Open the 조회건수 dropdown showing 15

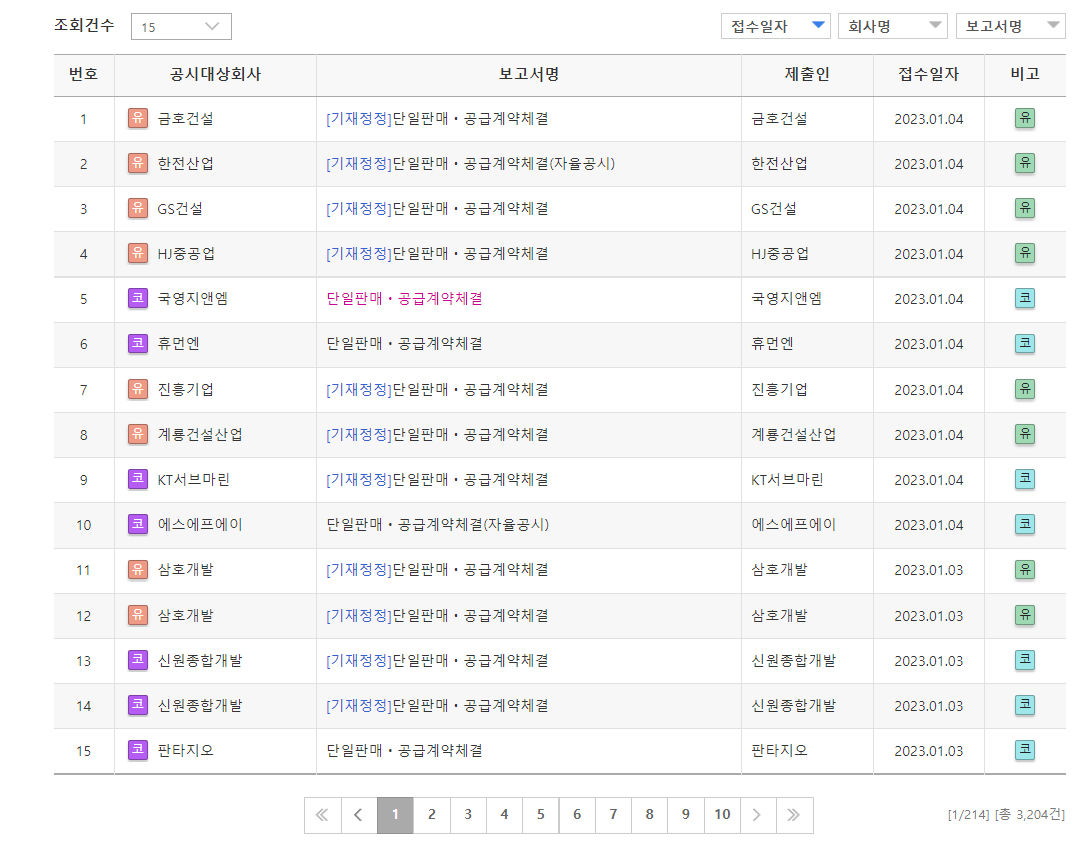[180, 26]
